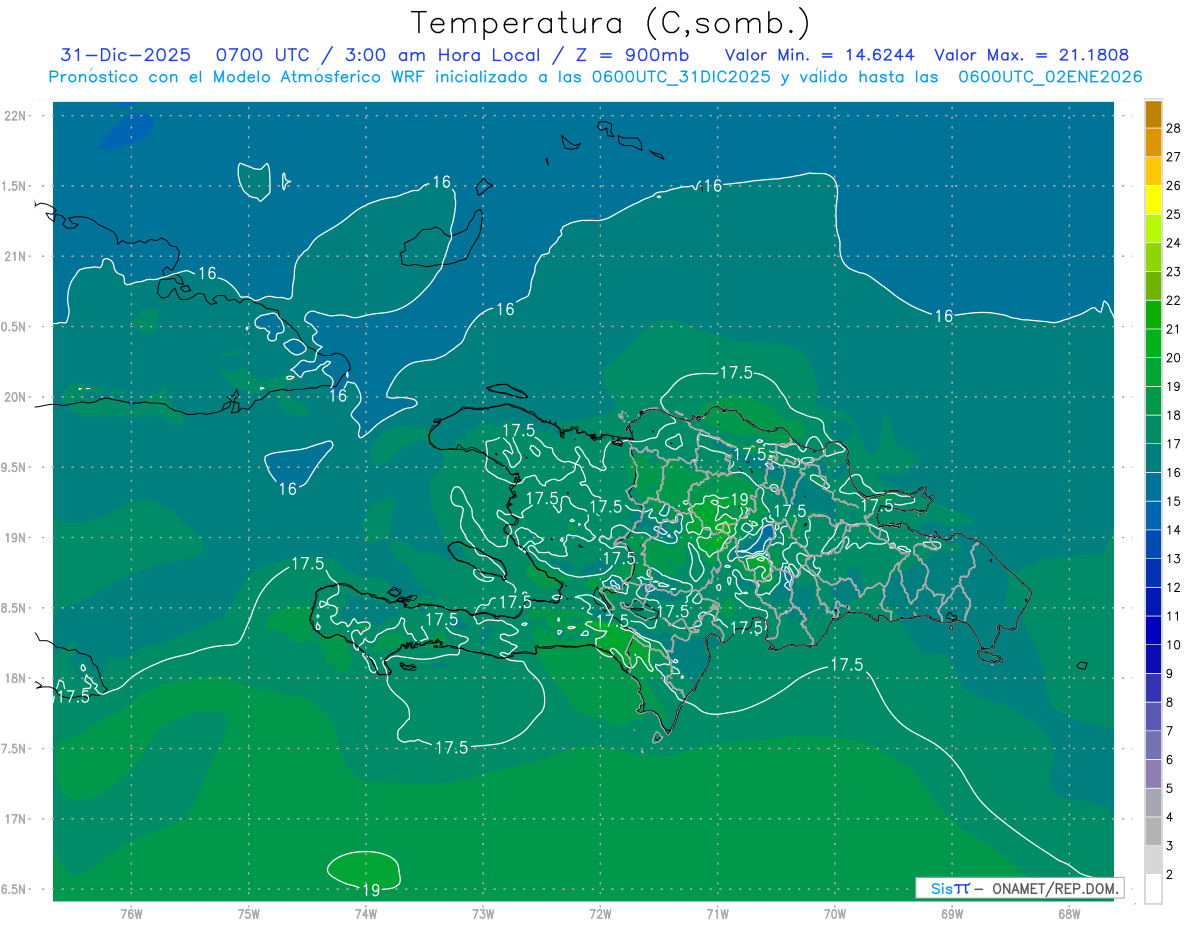
Task: Click the "0700 UTC" time label
Action: pyautogui.click(x=264, y=55)
